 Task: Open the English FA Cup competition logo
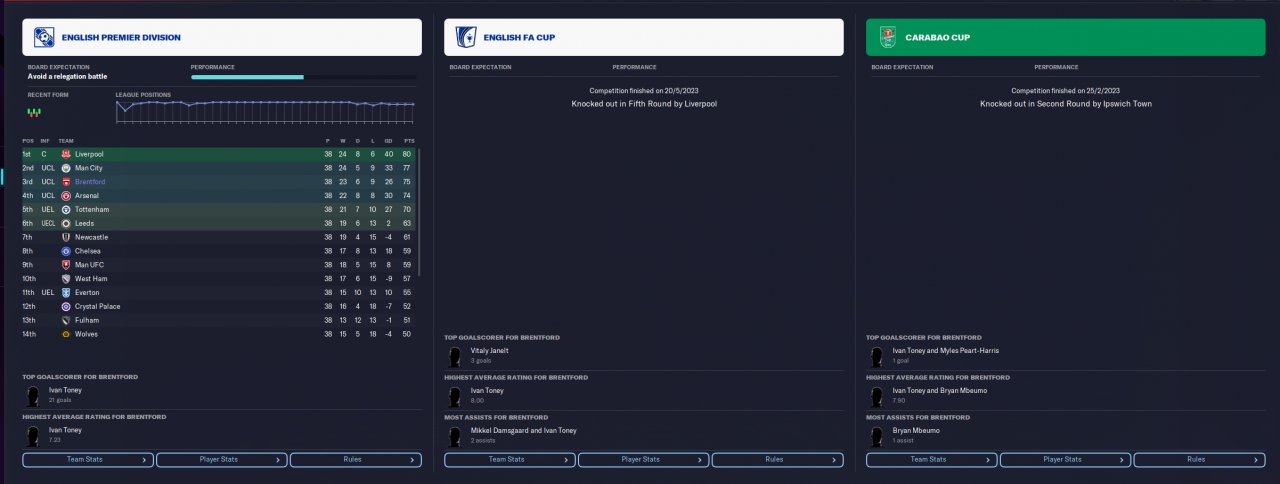[466, 38]
